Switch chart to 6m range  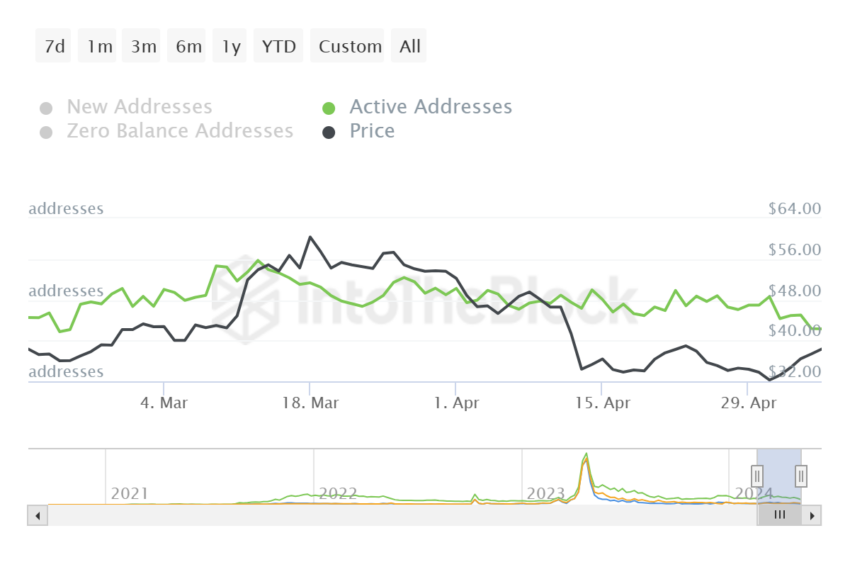(x=186, y=46)
